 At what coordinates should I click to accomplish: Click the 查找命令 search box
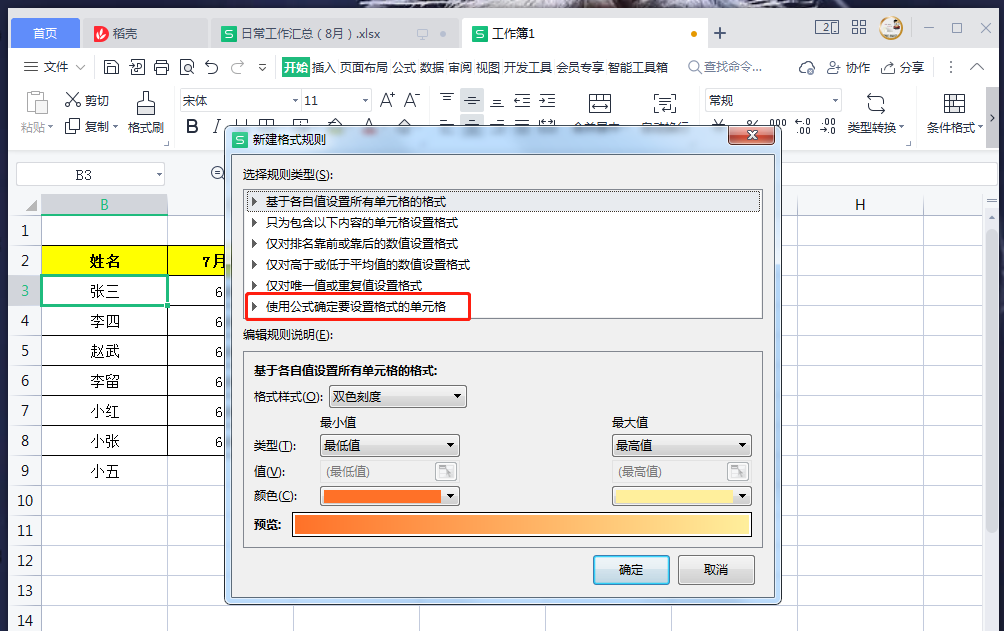725,67
